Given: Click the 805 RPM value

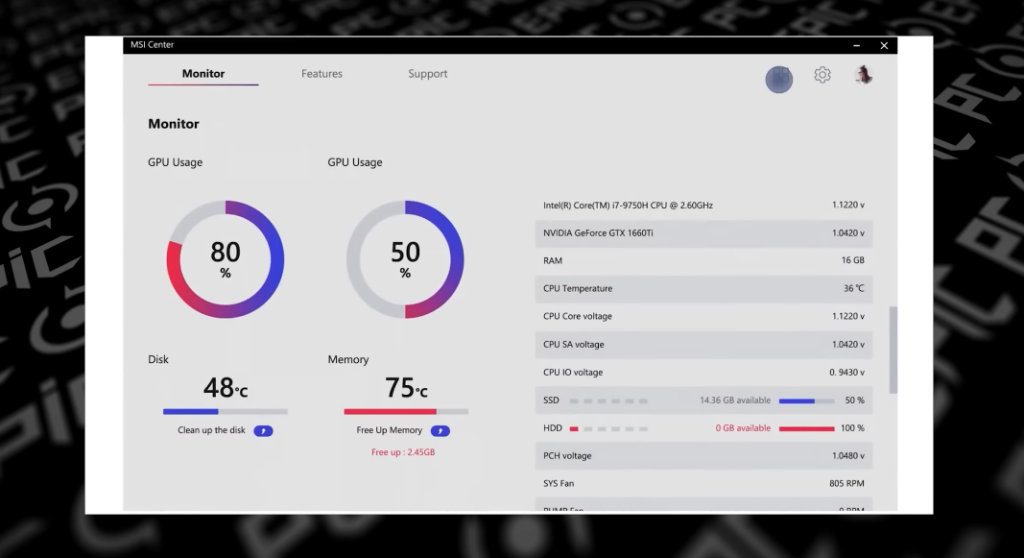Looking at the screenshot, I should (846, 484).
